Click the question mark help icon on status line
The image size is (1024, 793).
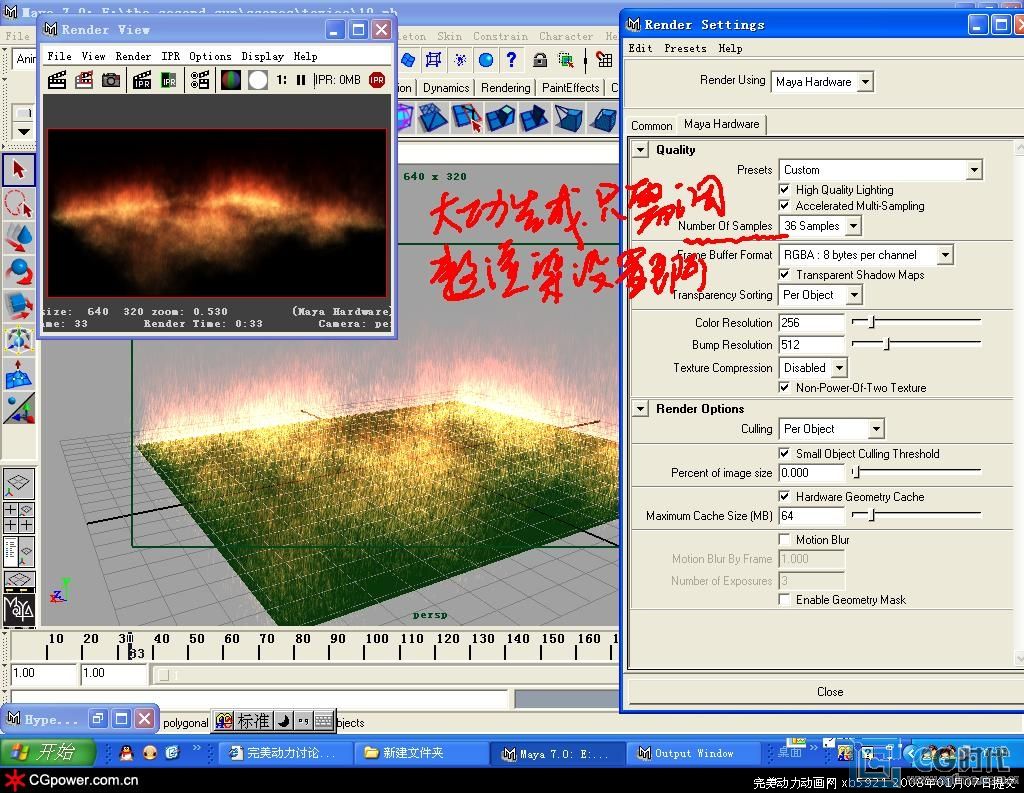pyautogui.click(x=511, y=60)
